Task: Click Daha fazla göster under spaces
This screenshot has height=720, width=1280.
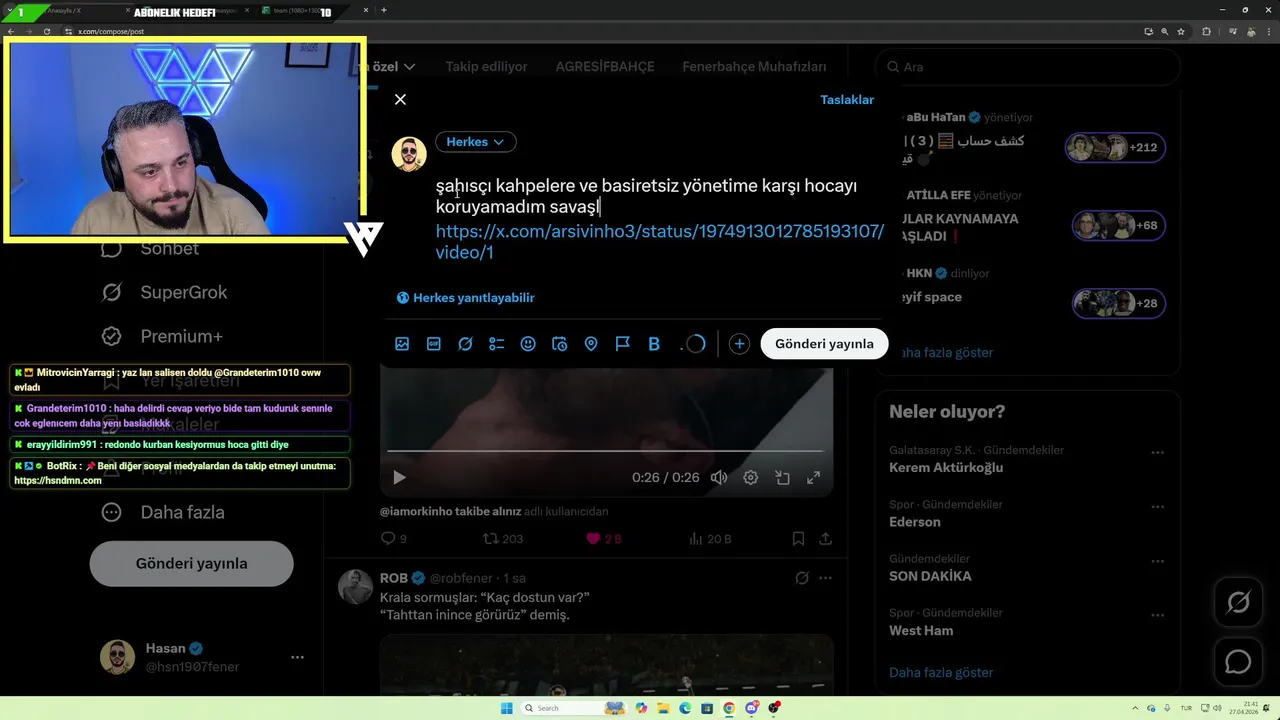Action: pyautogui.click(x=946, y=353)
